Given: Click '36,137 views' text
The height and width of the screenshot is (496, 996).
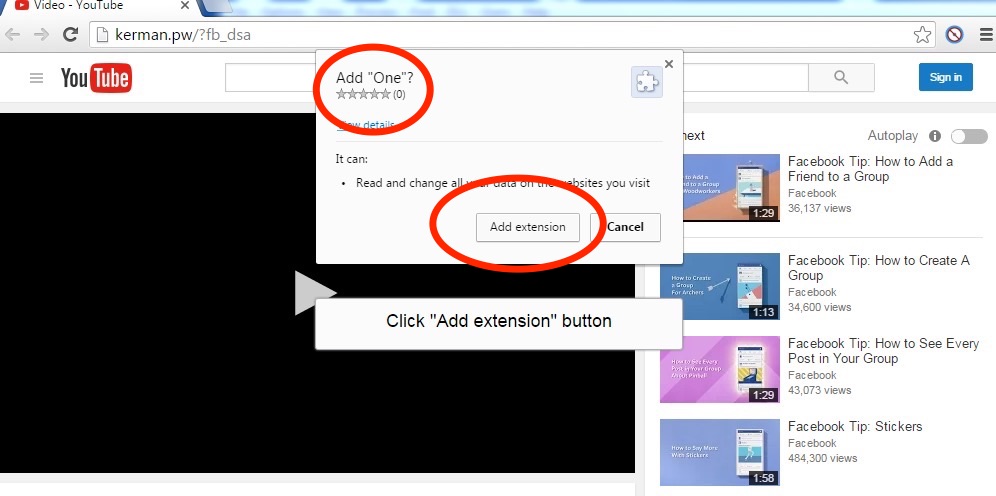Looking at the screenshot, I should click(x=819, y=208).
